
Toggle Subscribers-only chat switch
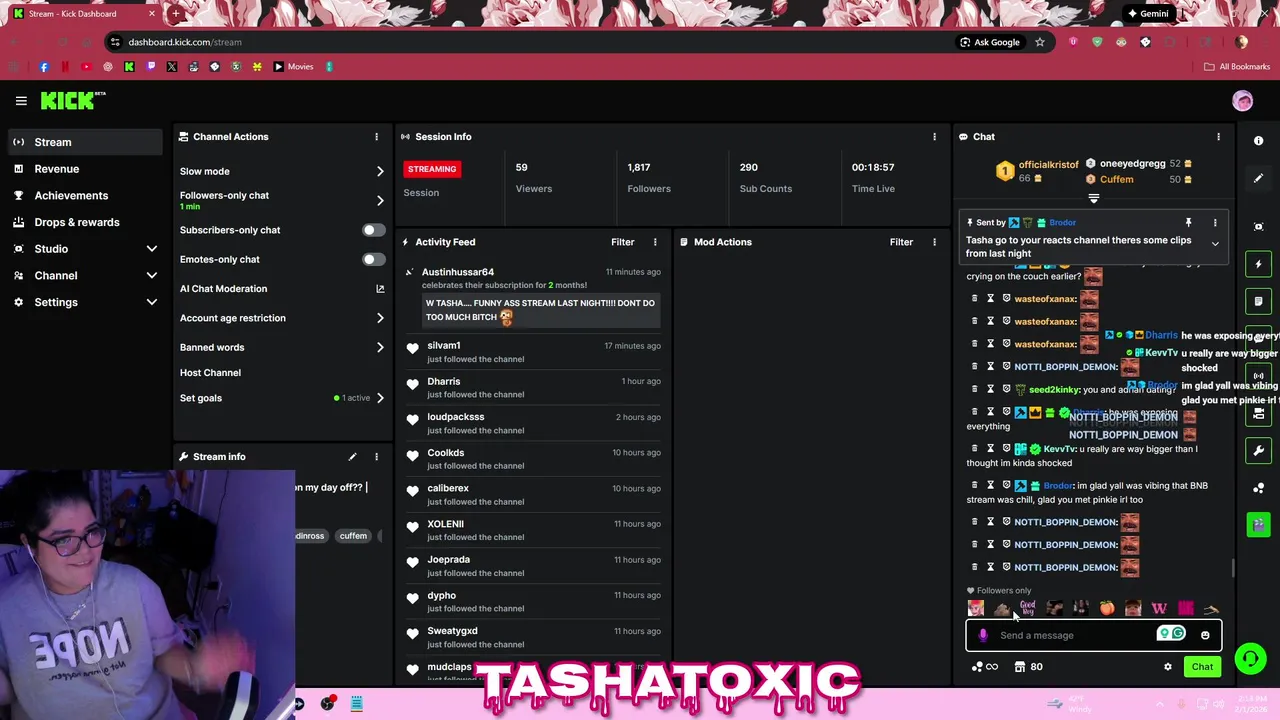[373, 230]
